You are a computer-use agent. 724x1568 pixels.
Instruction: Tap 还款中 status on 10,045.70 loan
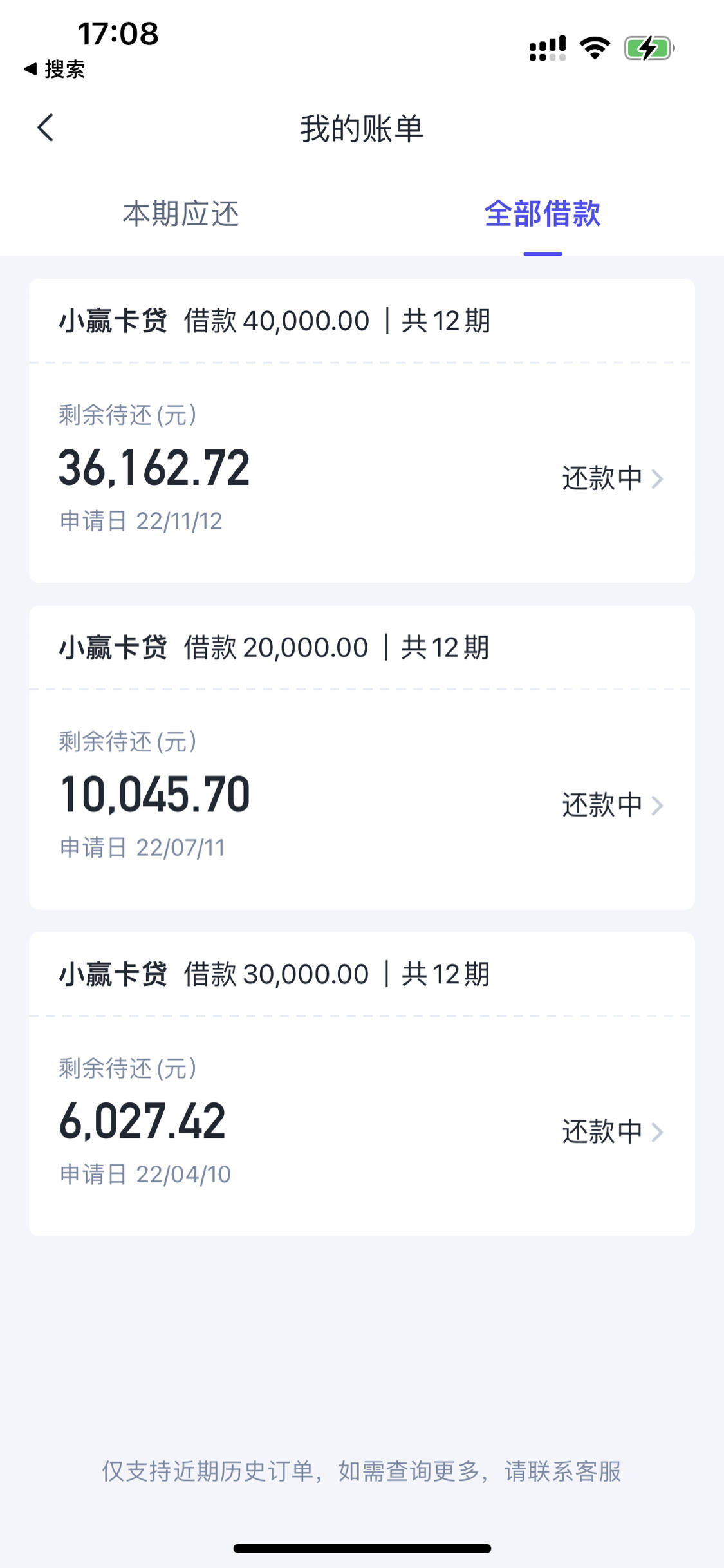[x=602, y=805]
